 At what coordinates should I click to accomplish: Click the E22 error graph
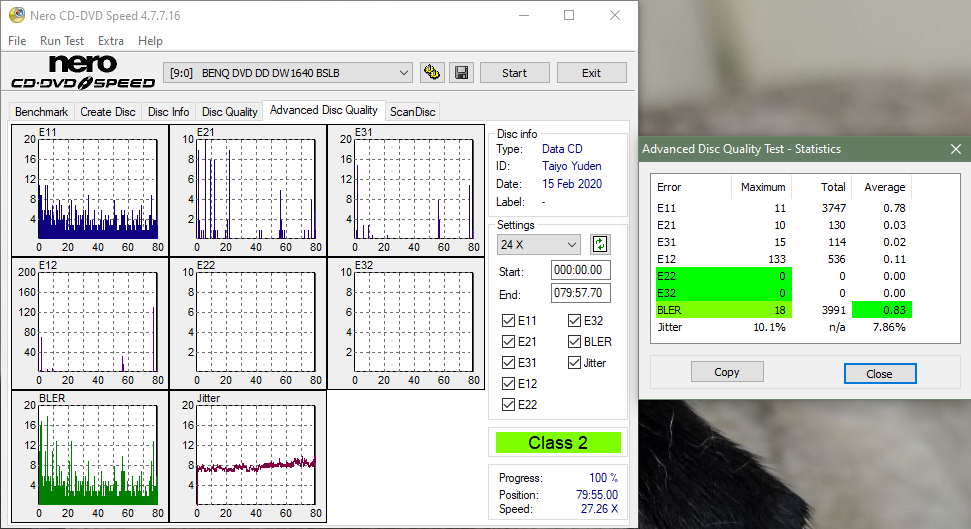coord(248,323)
